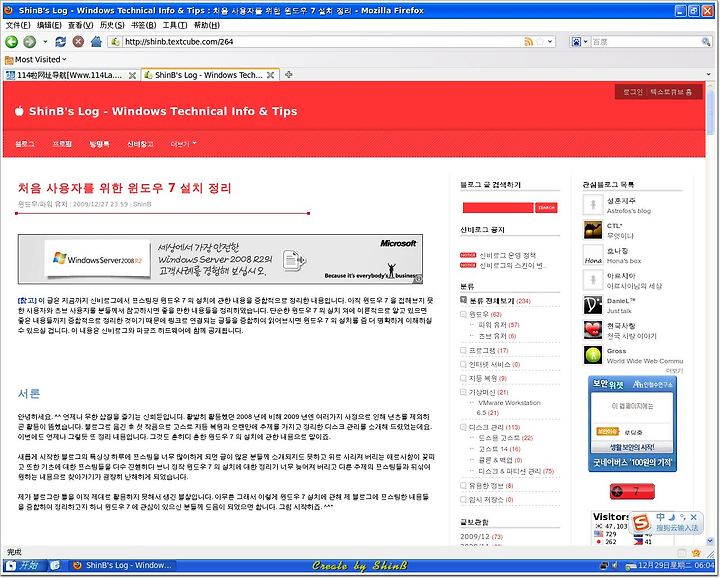Screen dimensions: 720x578
Task: Click inside the browser search field
Action: click(x=645, y=42)
